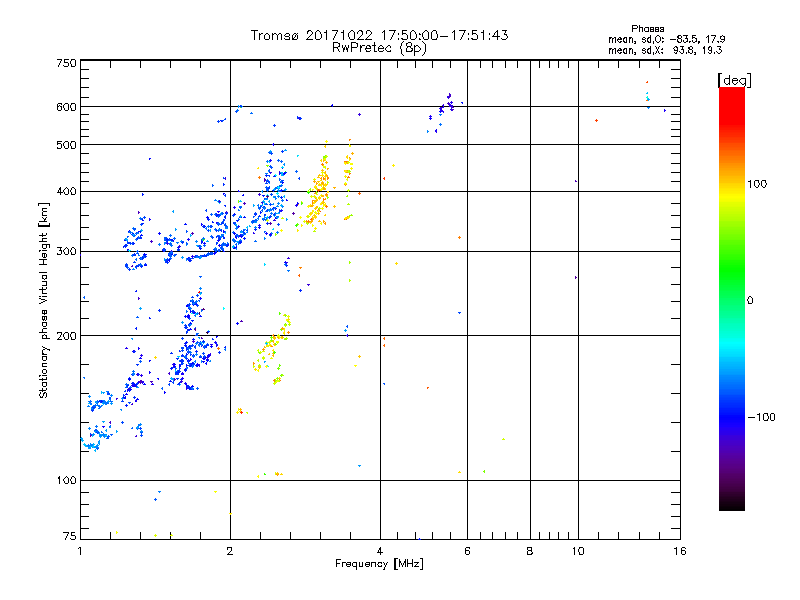Click the '300' y-axis tick label
Viewport: 800px width, 600px height.
click(66, 252)
